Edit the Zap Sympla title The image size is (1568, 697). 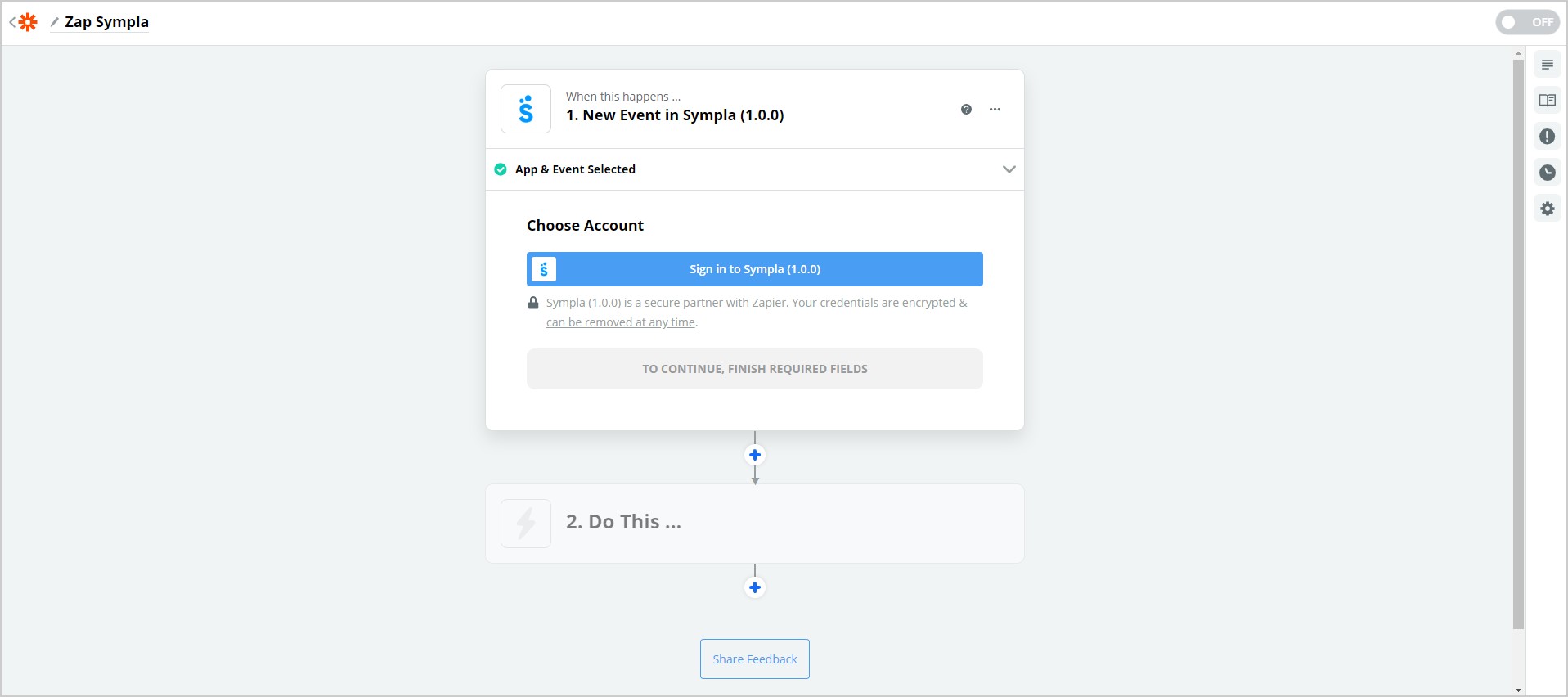coord(106,22)
